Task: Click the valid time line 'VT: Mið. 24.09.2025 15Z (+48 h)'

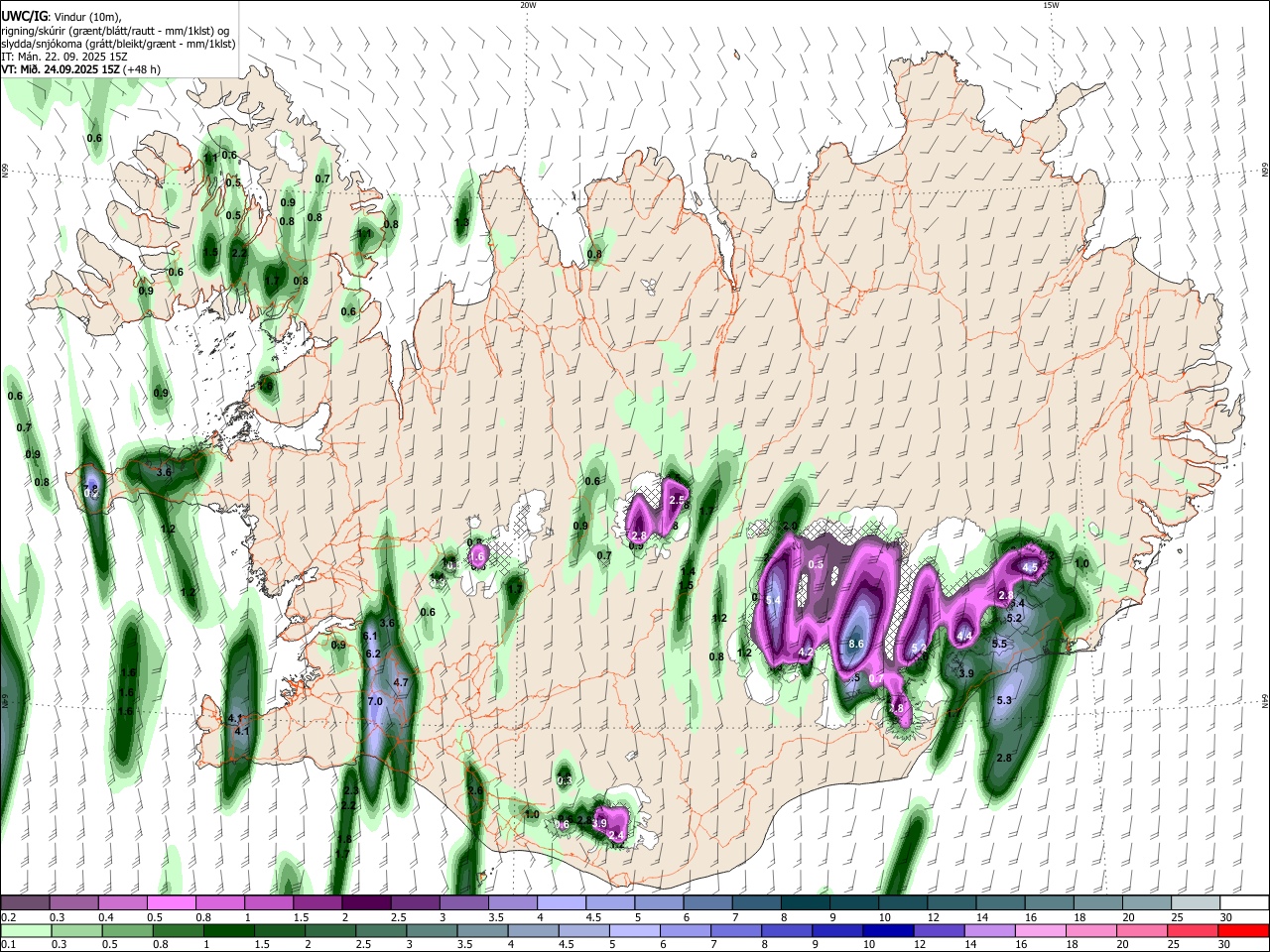Action: [81, 69]
